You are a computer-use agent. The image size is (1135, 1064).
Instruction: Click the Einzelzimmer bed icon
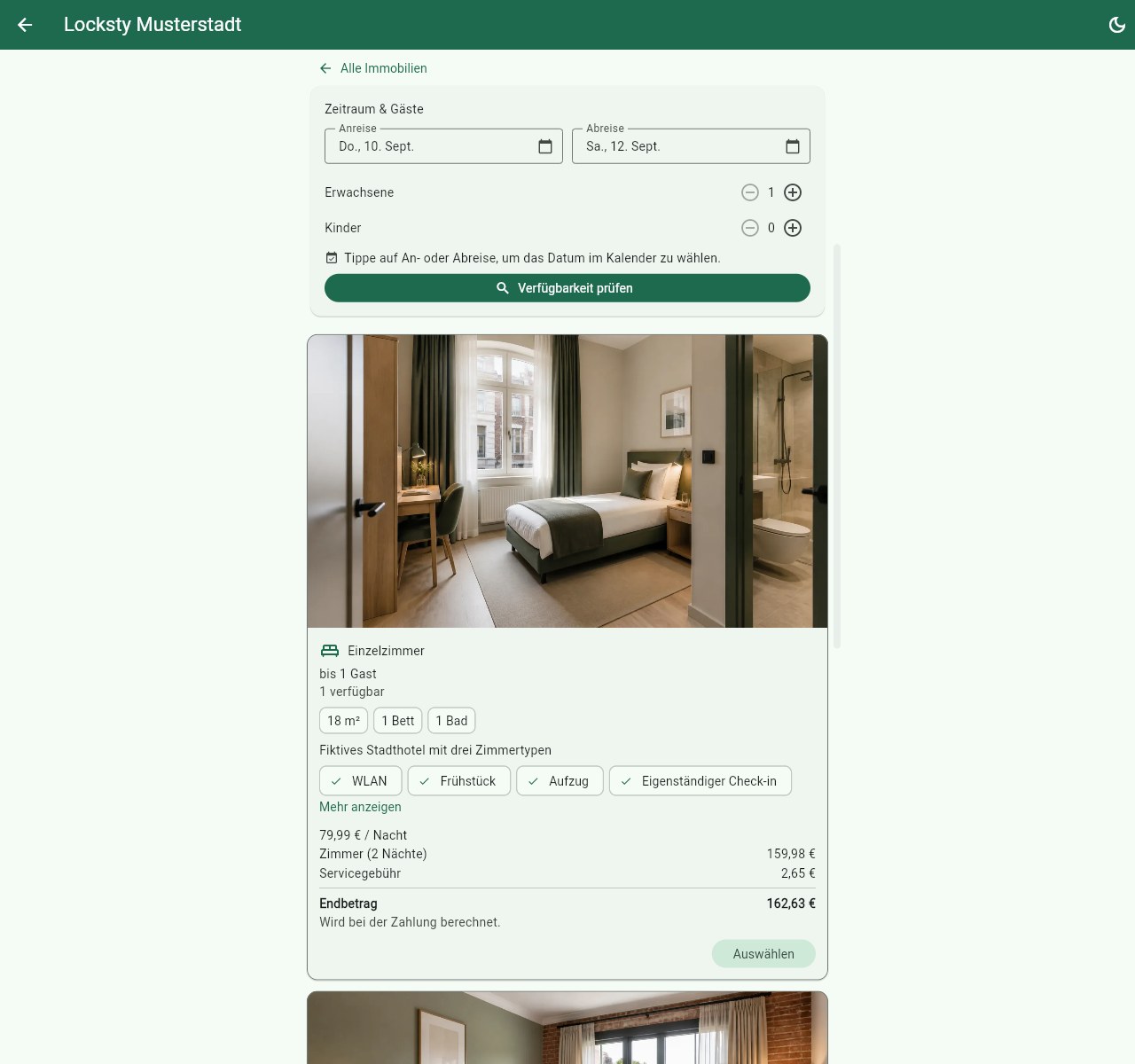[330, 651]
